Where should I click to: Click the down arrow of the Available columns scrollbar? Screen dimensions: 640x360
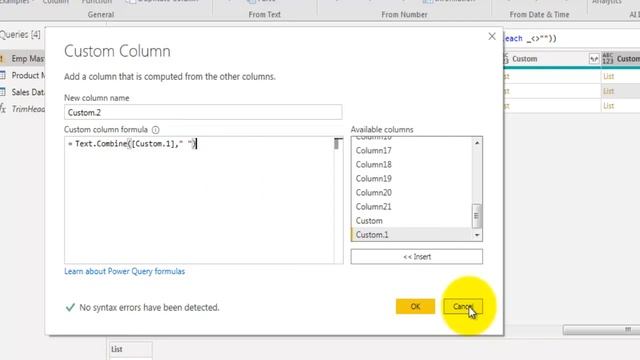click(x=477, y=235)
